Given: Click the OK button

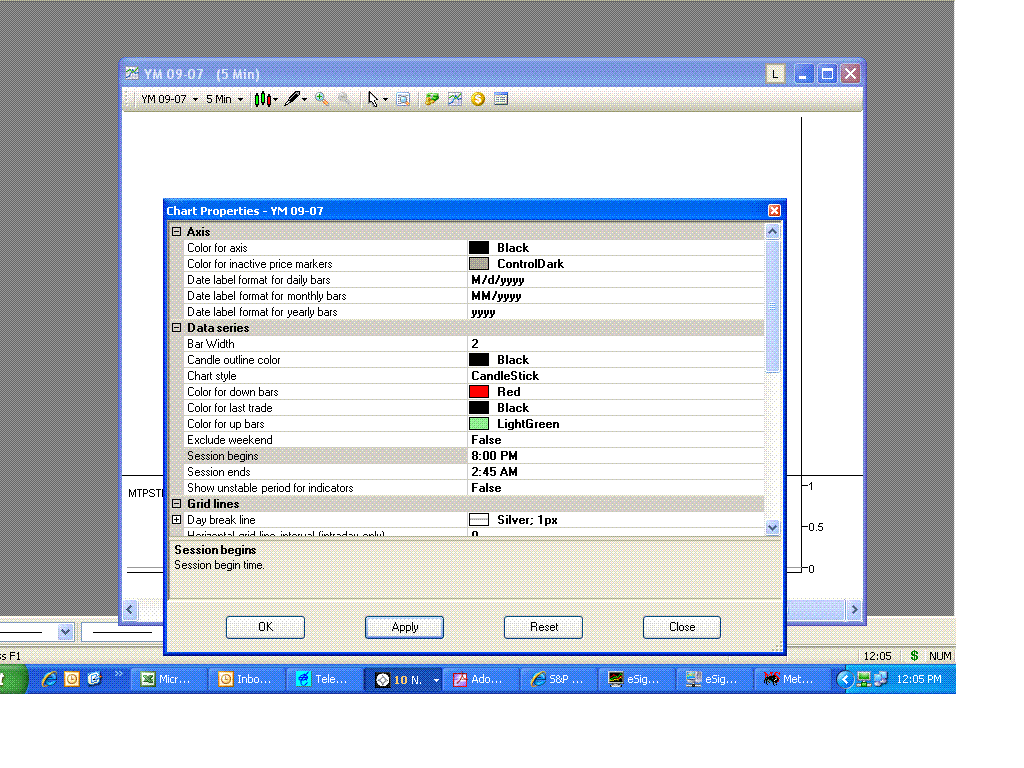Looking at the screenshot, I should click(265, 627).
